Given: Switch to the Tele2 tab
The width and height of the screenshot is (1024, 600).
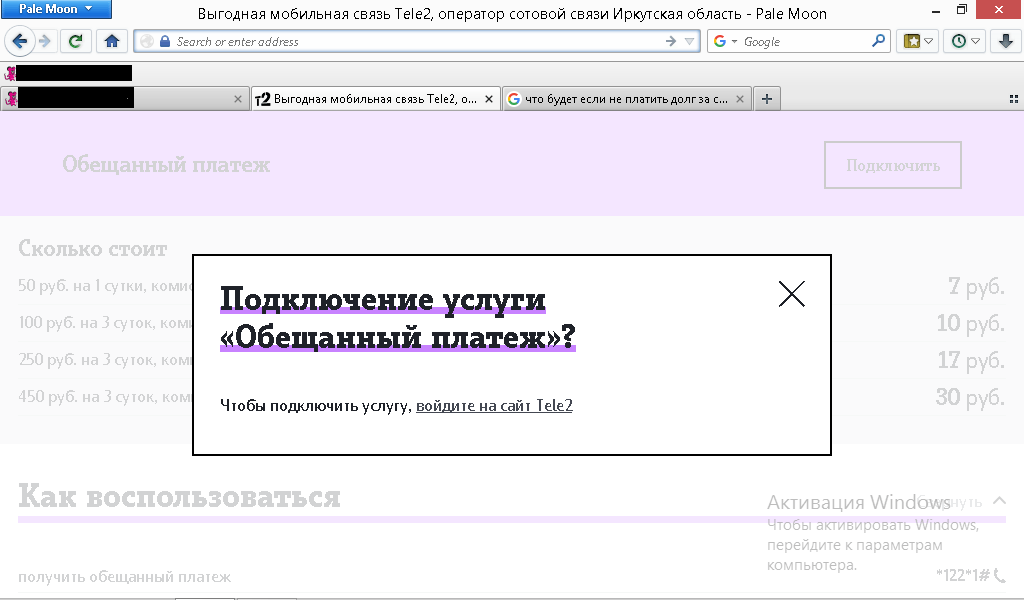Looking at the screenshot, I should tap(376, 99).
